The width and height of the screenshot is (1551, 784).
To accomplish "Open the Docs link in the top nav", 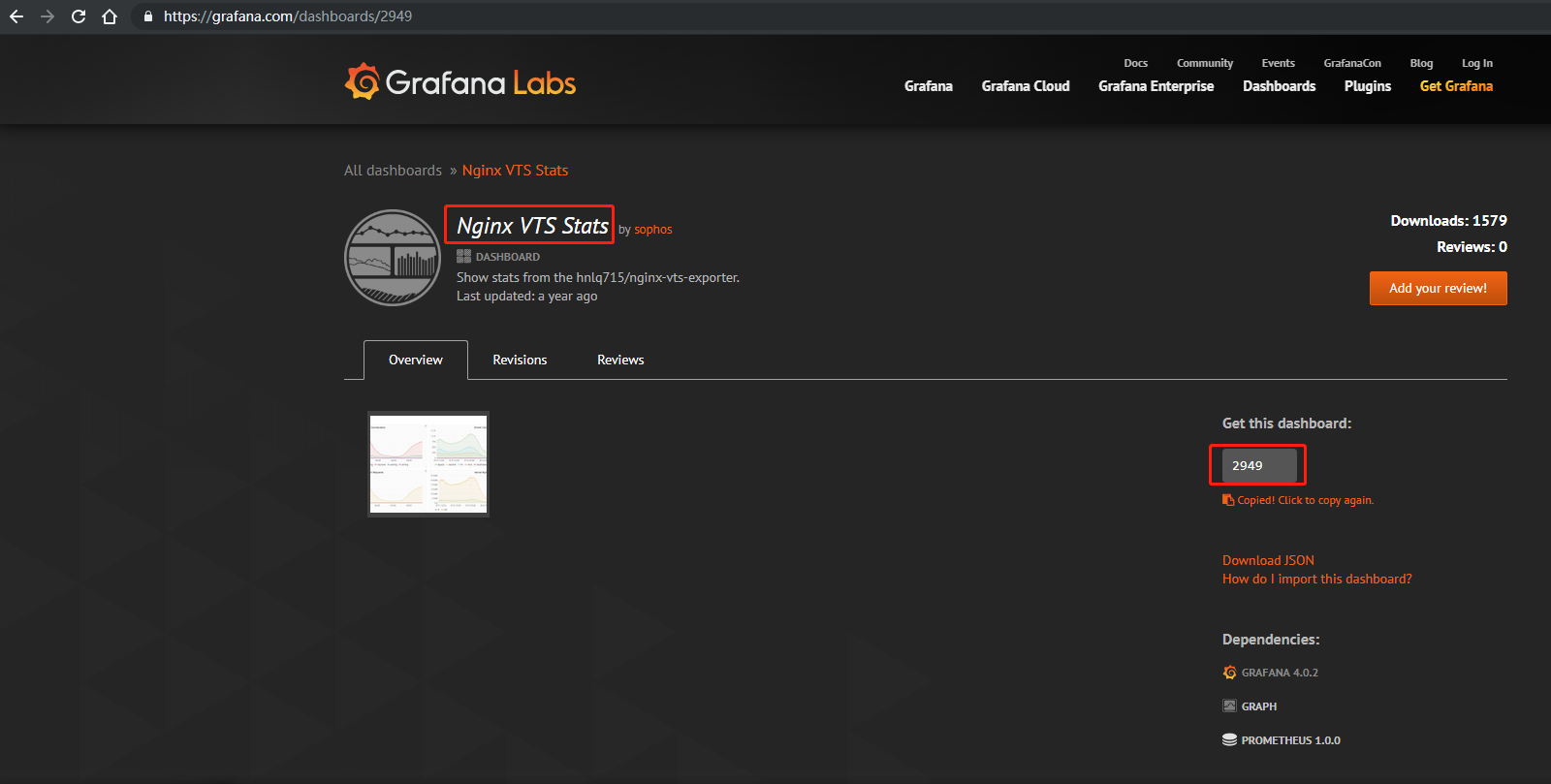I will coord(1135,63).
